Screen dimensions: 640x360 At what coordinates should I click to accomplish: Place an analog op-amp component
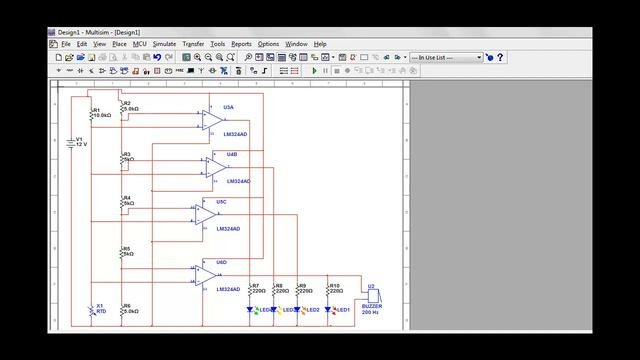click(102, 71)
